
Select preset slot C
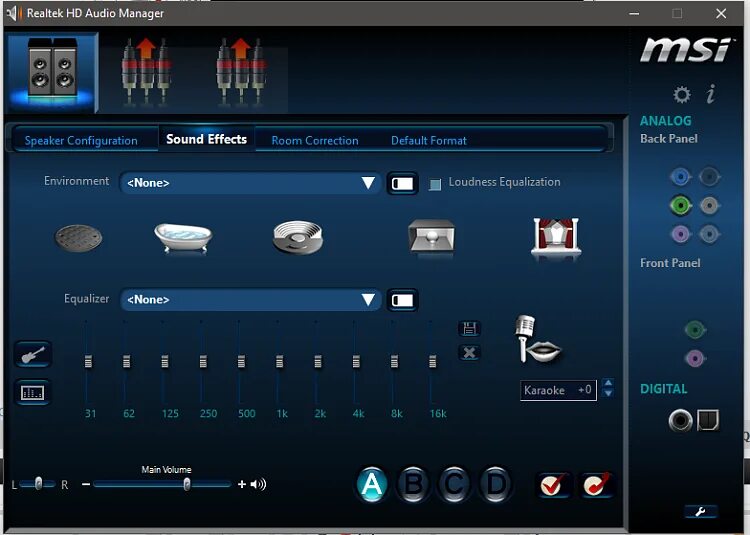454,484
